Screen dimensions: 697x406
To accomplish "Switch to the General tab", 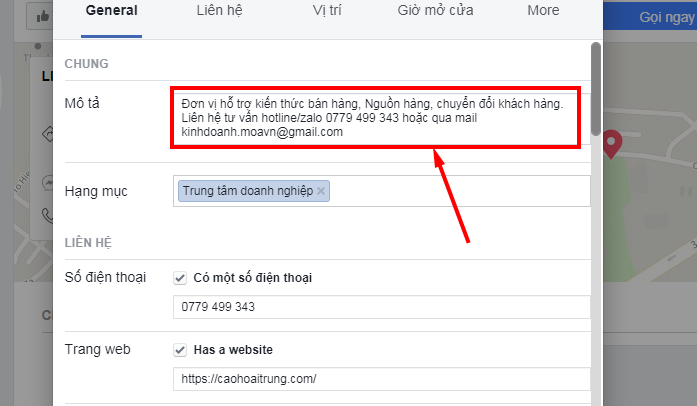I will 112,11.
